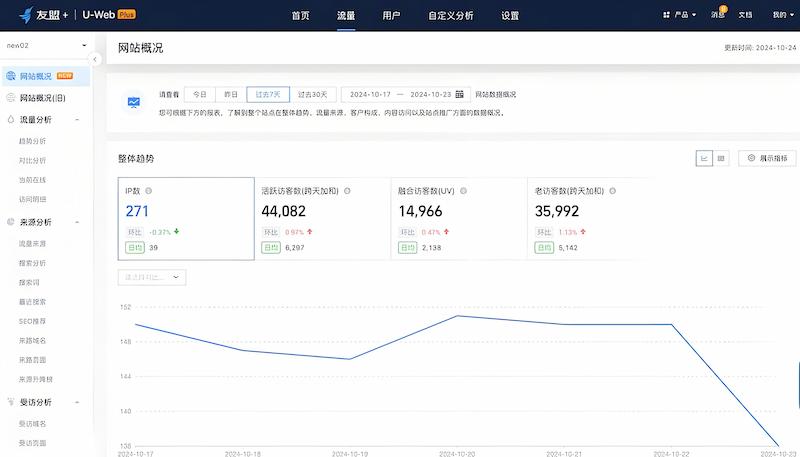Go to the 设置 tab
The height and width of the screenshot is (457, 800).
pos(510,15)
